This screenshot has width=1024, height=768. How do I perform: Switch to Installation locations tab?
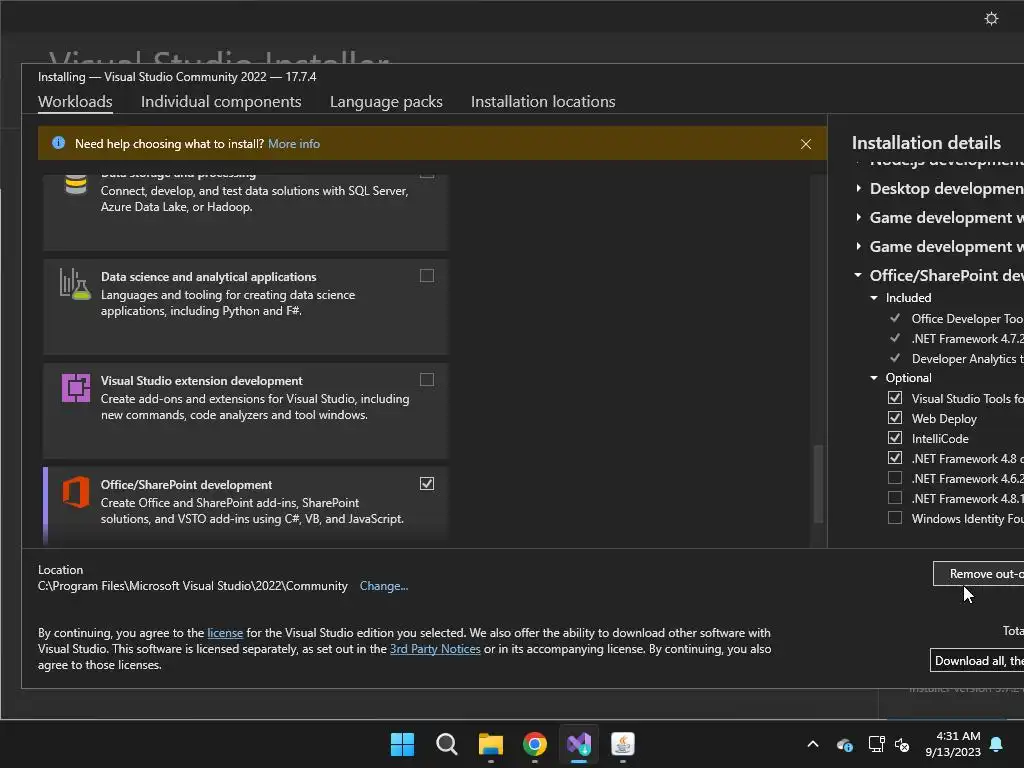pyautogui.click(x=543, y=102)
